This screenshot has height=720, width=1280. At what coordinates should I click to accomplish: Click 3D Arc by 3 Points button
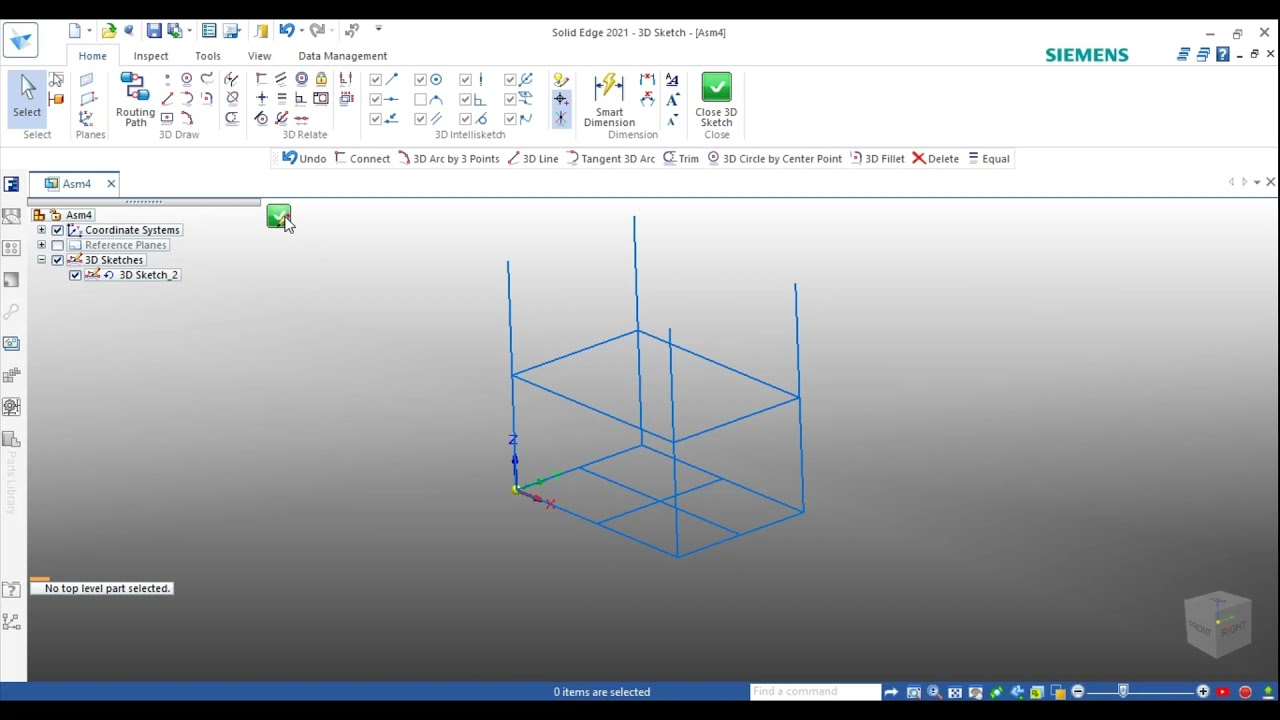tap(448, 158)
